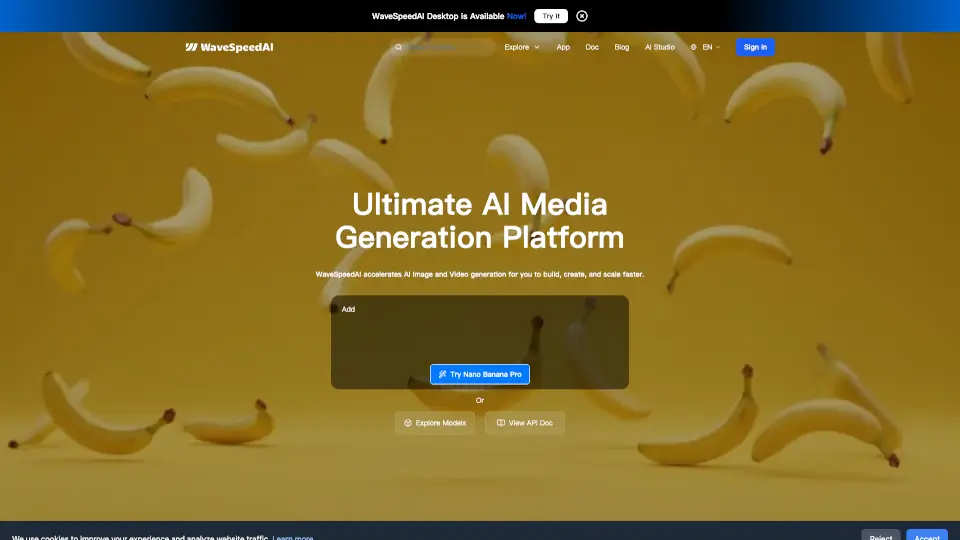Close the desktop availability banner
Image resolution: width=960 pixels, height=540 pixels.
coord(582,16)
